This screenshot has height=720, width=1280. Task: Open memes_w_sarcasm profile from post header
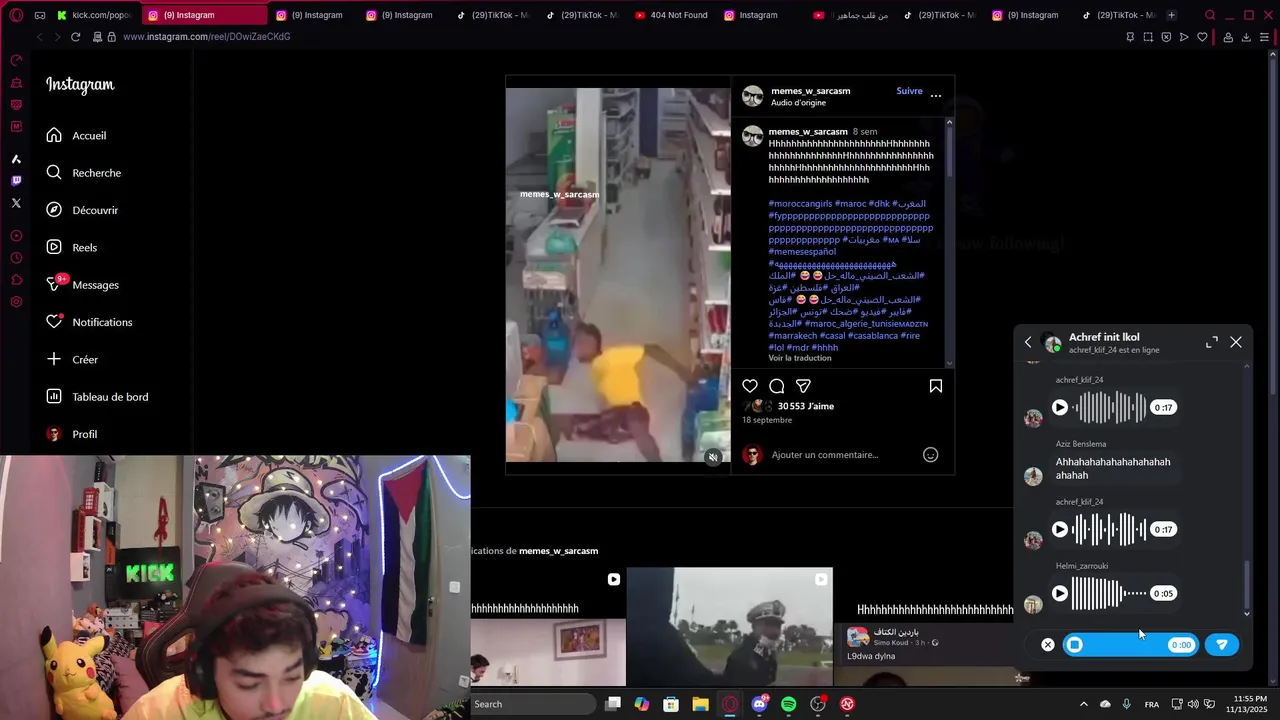tap(810, 91)
